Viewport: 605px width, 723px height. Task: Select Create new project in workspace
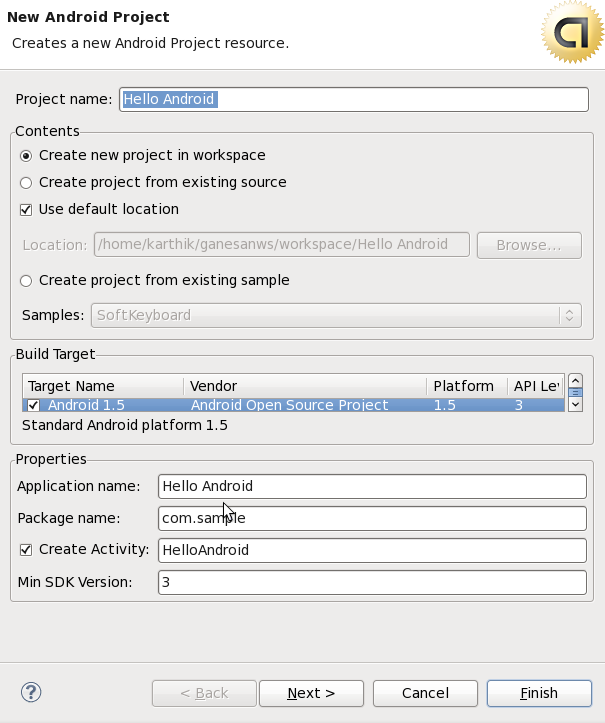27,156
